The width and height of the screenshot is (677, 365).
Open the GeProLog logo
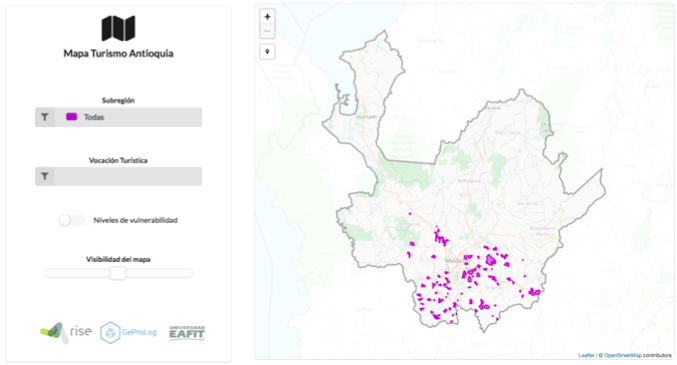pos(128,333)
